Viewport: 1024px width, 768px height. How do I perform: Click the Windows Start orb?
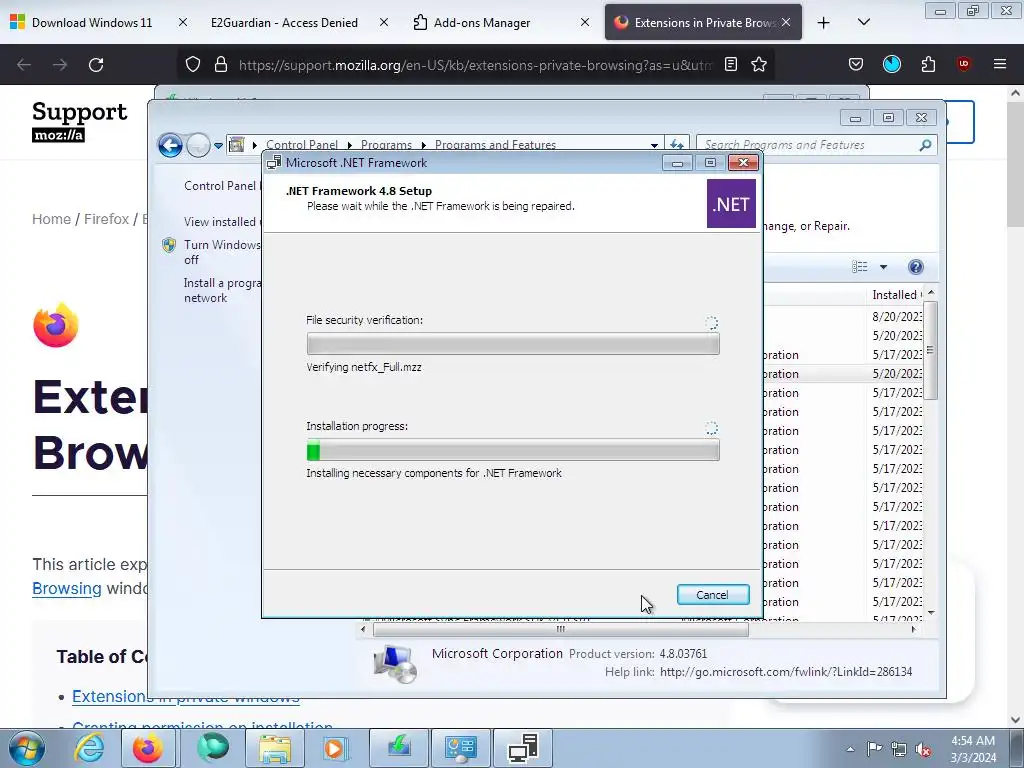(27, 748)
